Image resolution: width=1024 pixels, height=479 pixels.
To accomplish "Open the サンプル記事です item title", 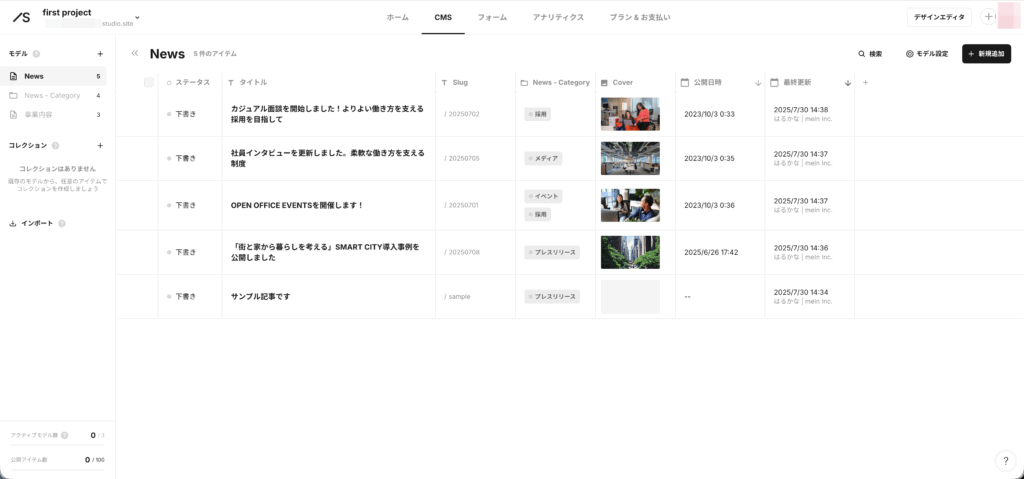I will coord(260,297).
